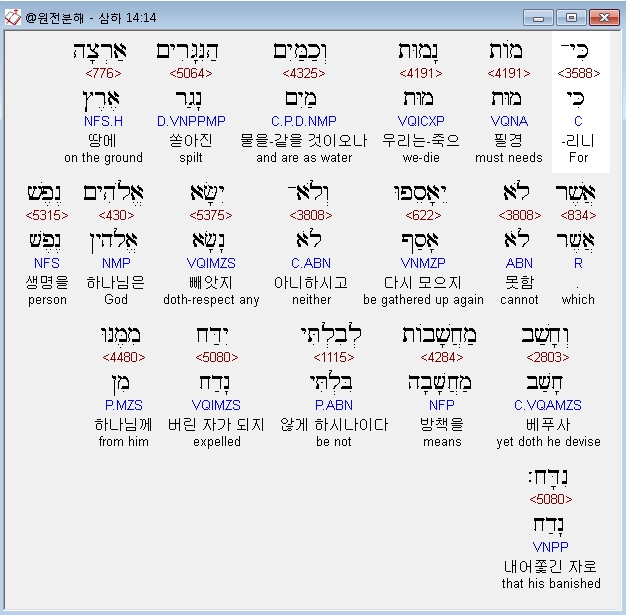Select the parsing code NFP
The width and height of the screenshot is (626, 615).
click(x=442, y=405)
